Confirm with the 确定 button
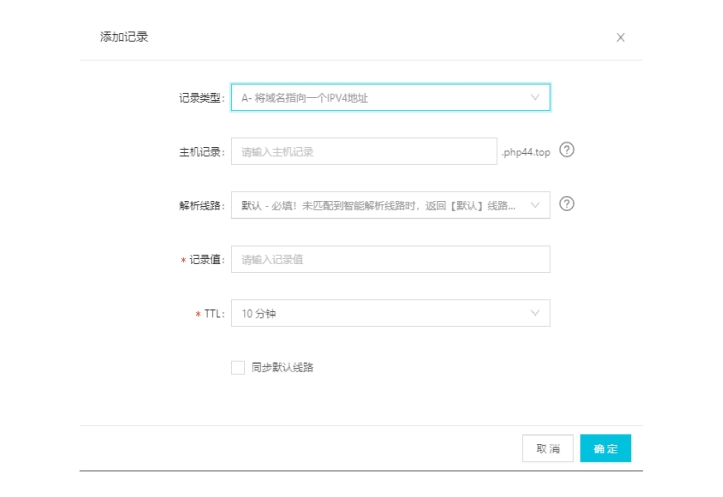723x497 pixels. point(605,448)
